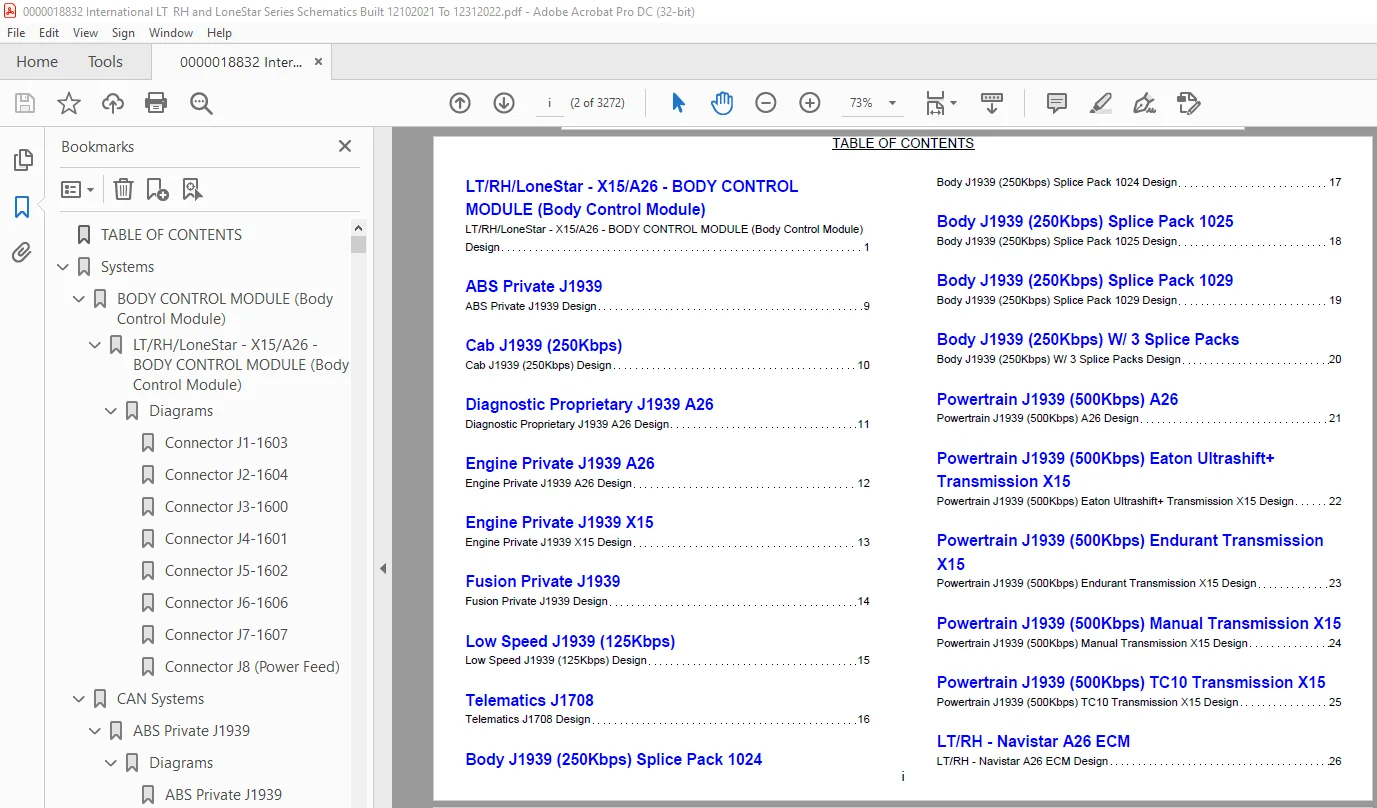The height and width of the screenshot is (808, 1377).
Task: Select the Connector J5-1602 bookmark
Action: [x=226, y=571]
